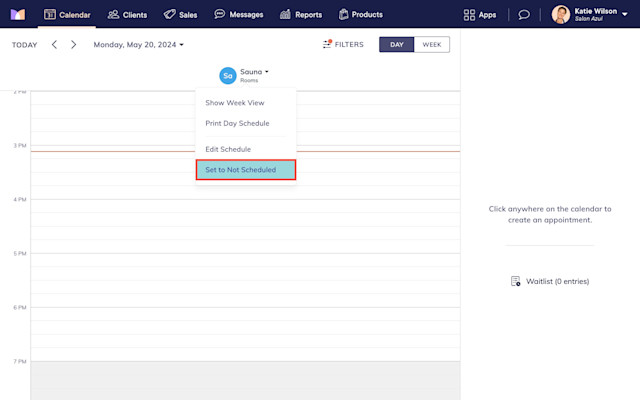Choose Print Day Schedule
640x400 pixels.
246,123
